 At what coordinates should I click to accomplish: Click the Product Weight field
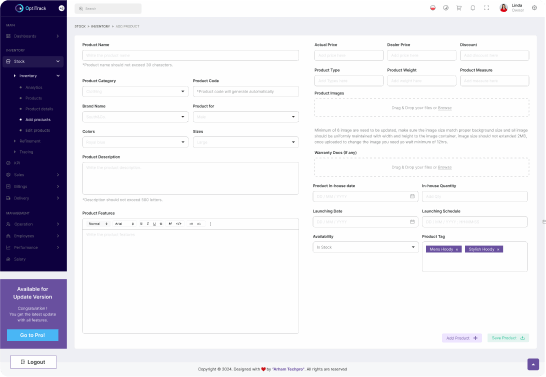[x=421, y=81]
